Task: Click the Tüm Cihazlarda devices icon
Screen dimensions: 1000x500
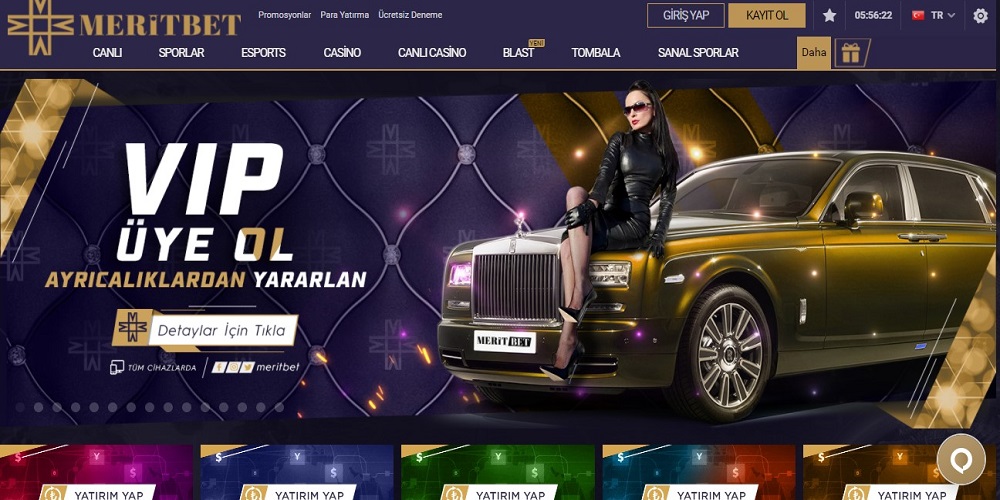Action: 117,367
